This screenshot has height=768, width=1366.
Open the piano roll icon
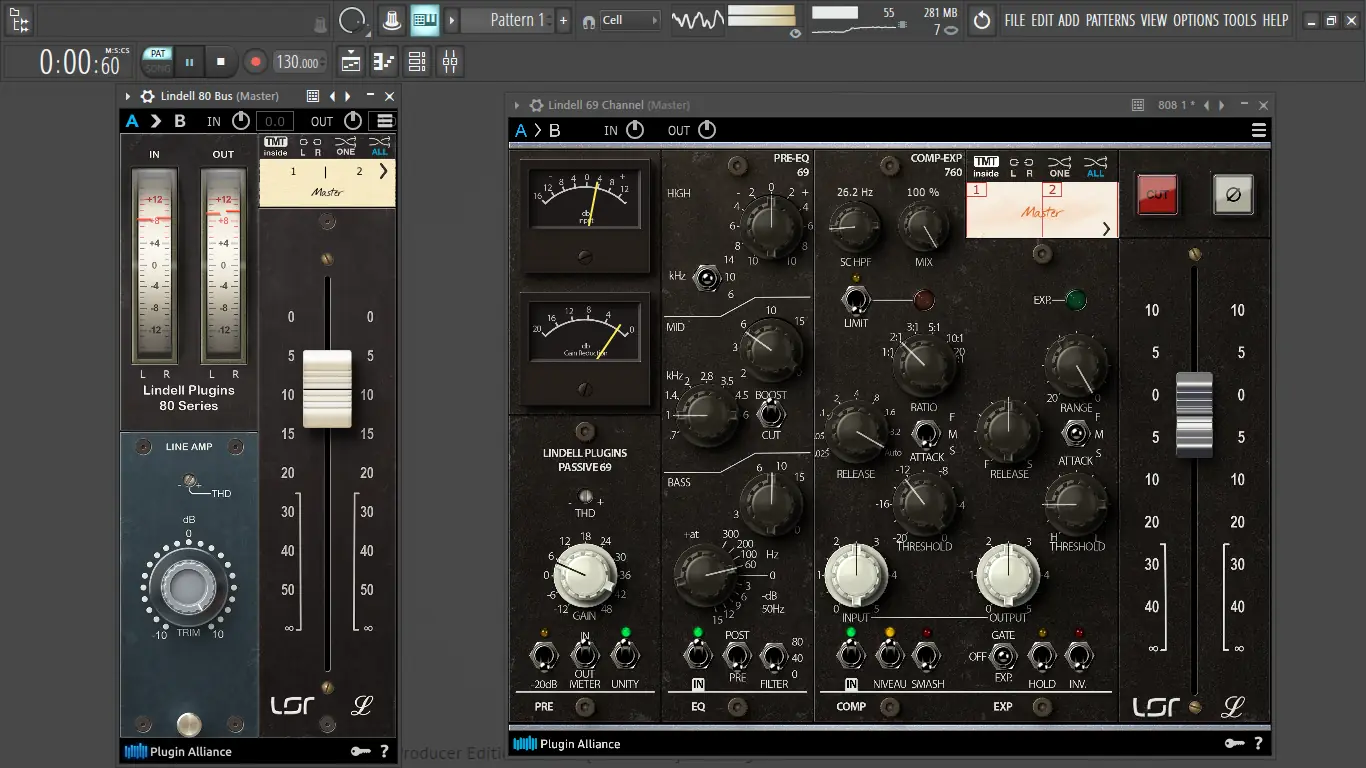tap(384, 62)
